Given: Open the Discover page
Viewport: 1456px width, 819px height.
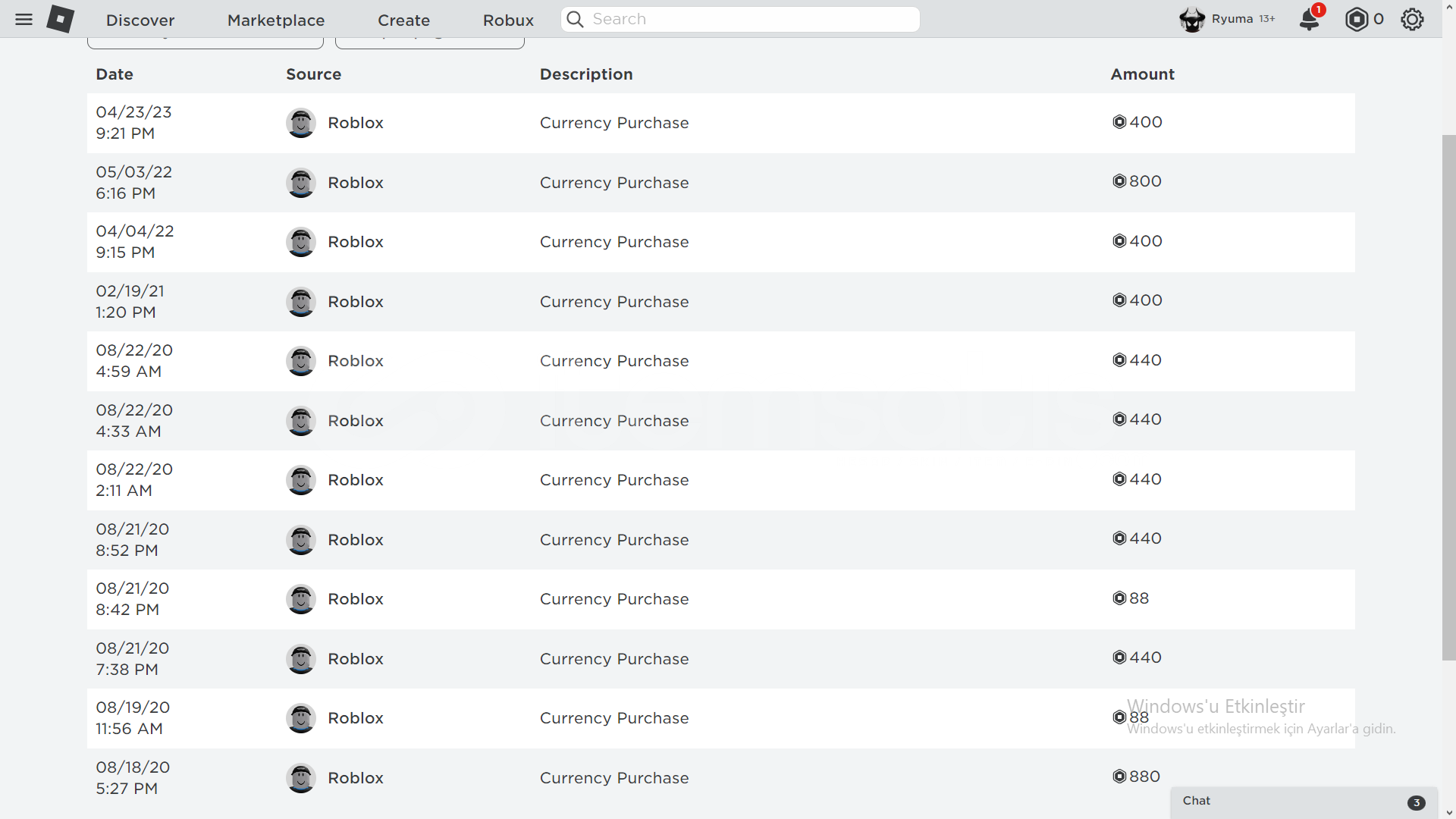Looking at the screenshot, I should point(140,20).
